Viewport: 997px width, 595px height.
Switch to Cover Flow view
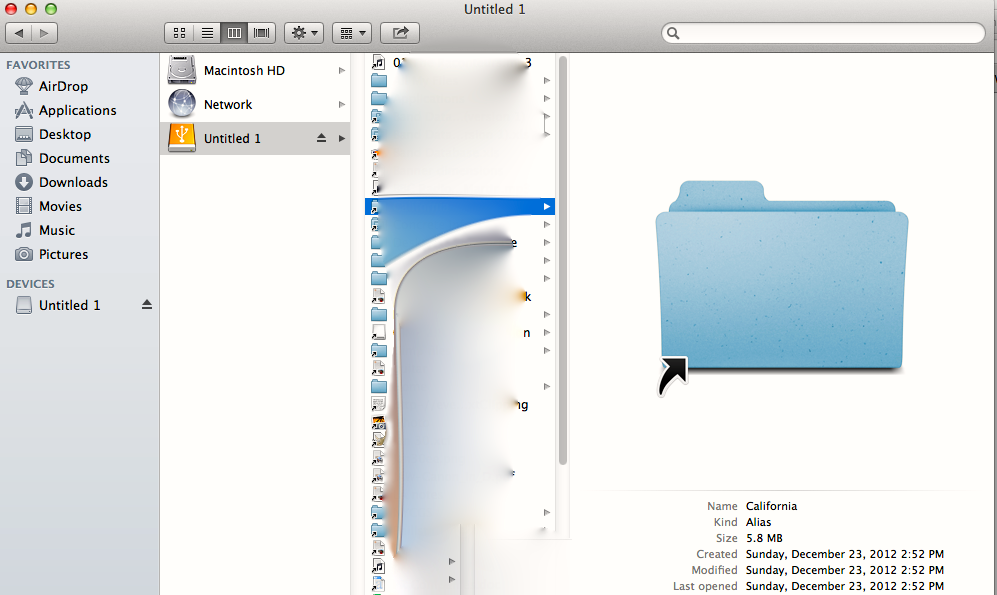point(261,32)
